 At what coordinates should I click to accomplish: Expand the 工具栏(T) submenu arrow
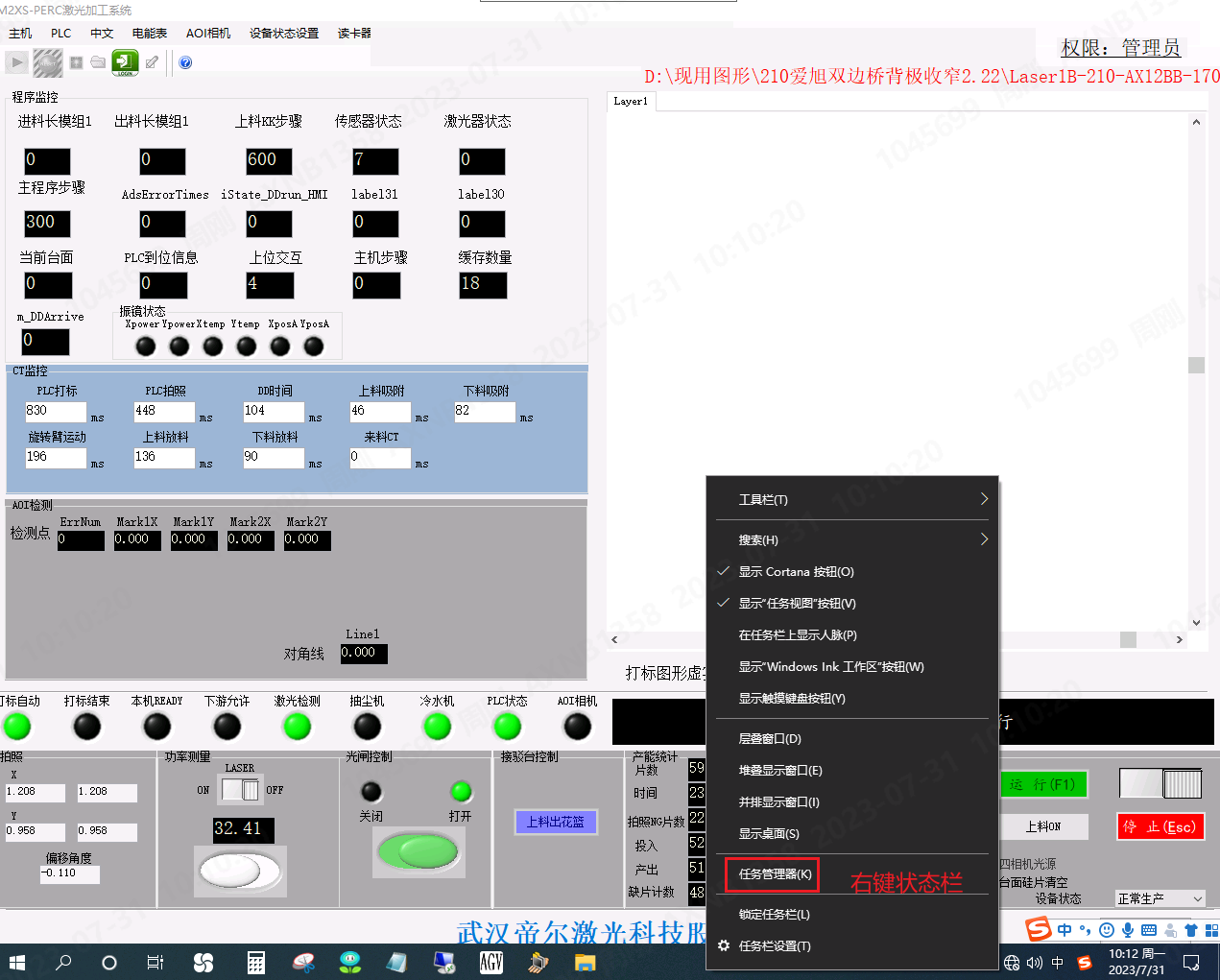pos(984,499)
